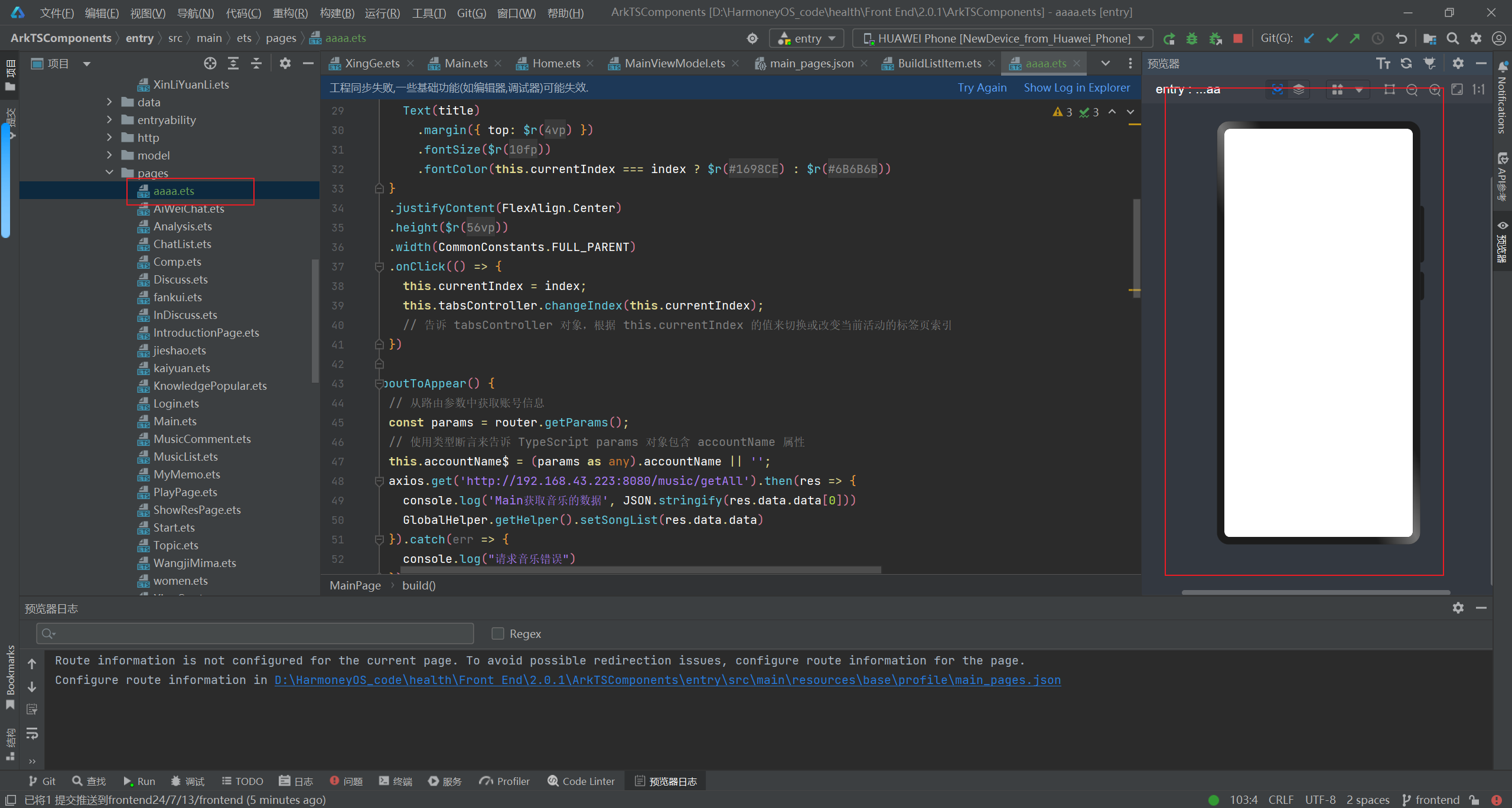Expand the http folder
1512x808 pixels.
point(109,138)
